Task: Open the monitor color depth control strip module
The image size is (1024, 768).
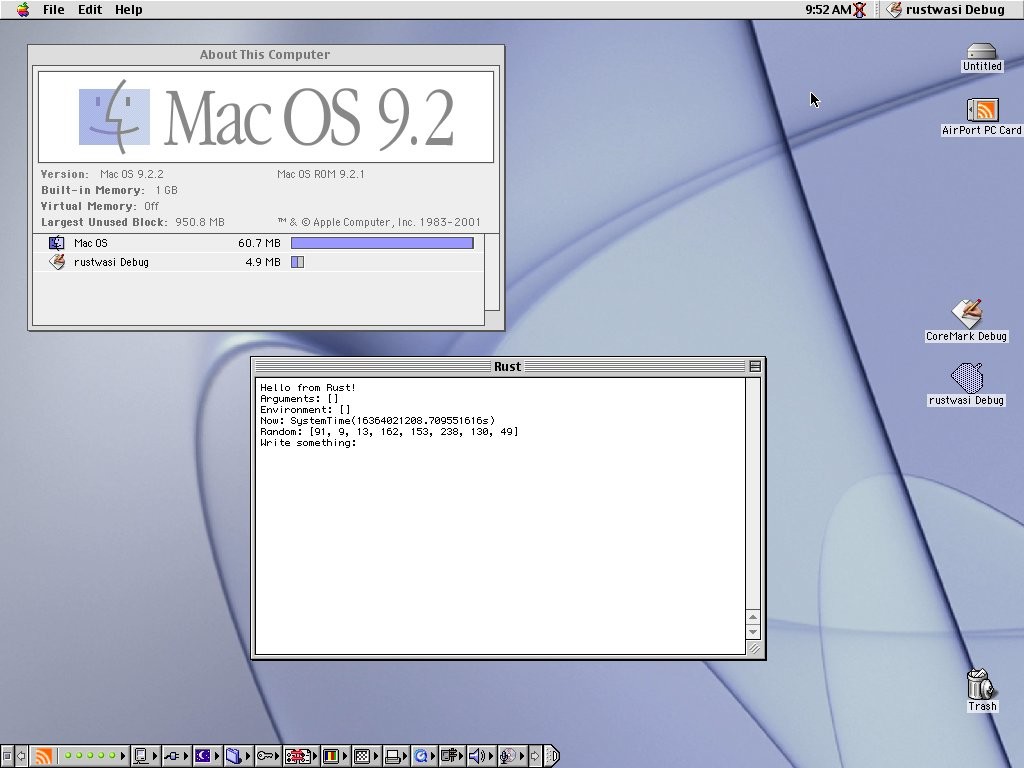Action: 330,757
